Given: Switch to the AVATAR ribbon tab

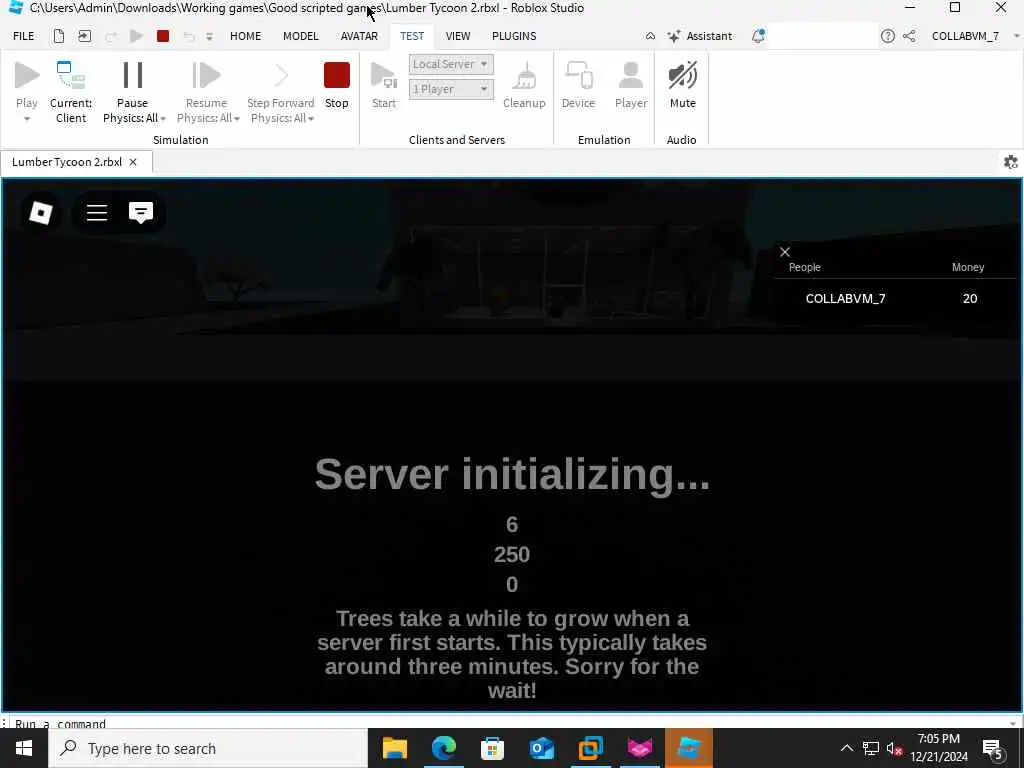Looking at the screenshot, I should [359, 36].
